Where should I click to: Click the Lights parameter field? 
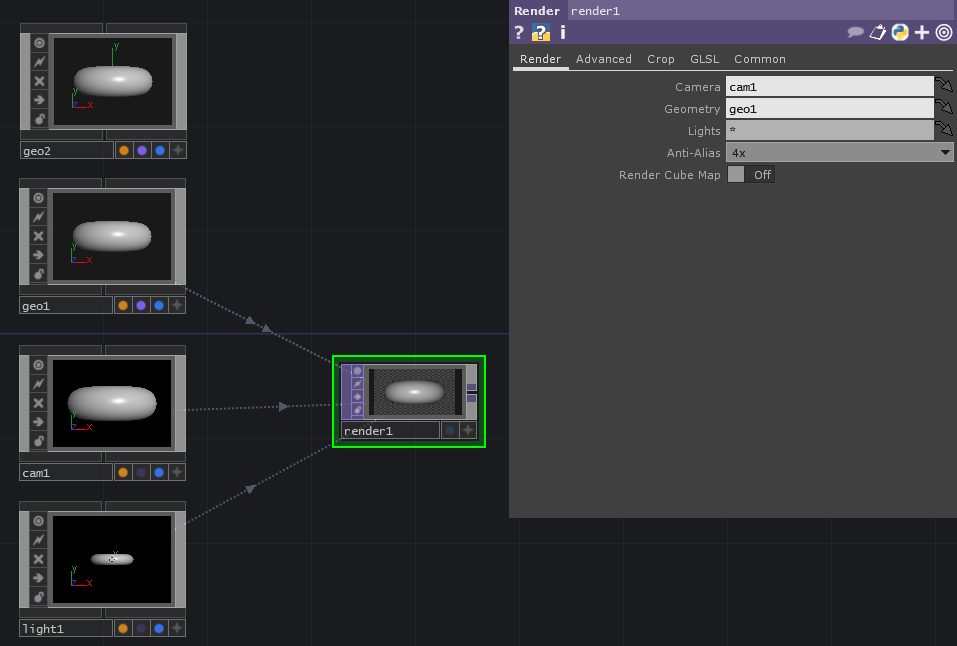tap(829, 131)
